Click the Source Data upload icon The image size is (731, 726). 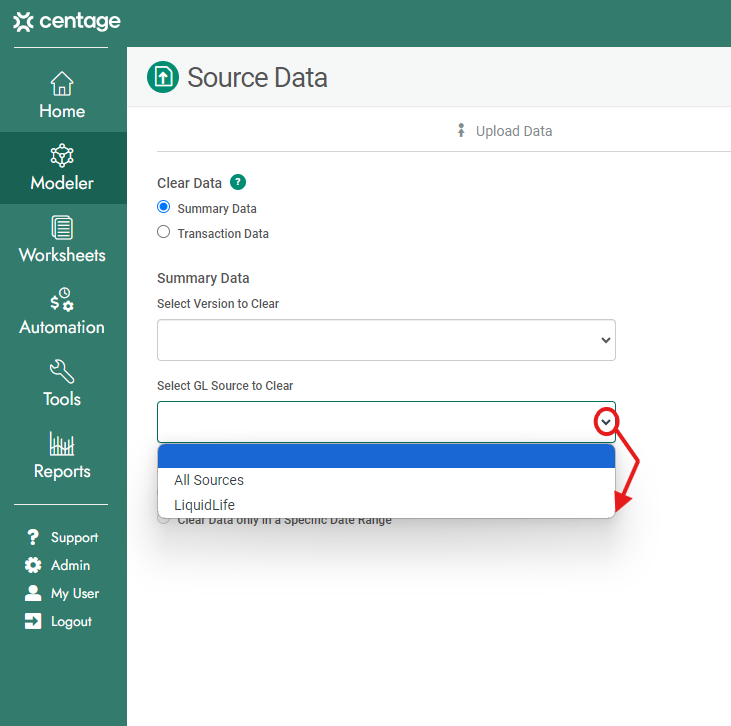coord(163,77)
